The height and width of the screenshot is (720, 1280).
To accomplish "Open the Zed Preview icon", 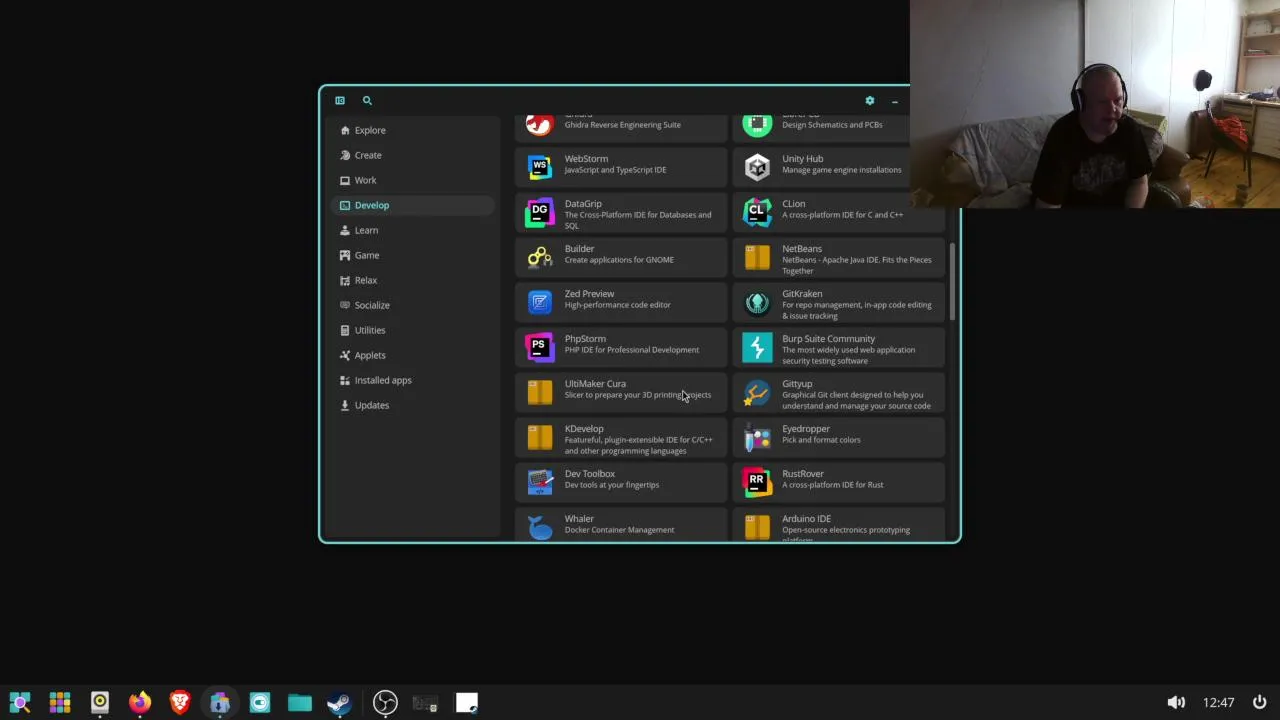I will coord(540,302).
